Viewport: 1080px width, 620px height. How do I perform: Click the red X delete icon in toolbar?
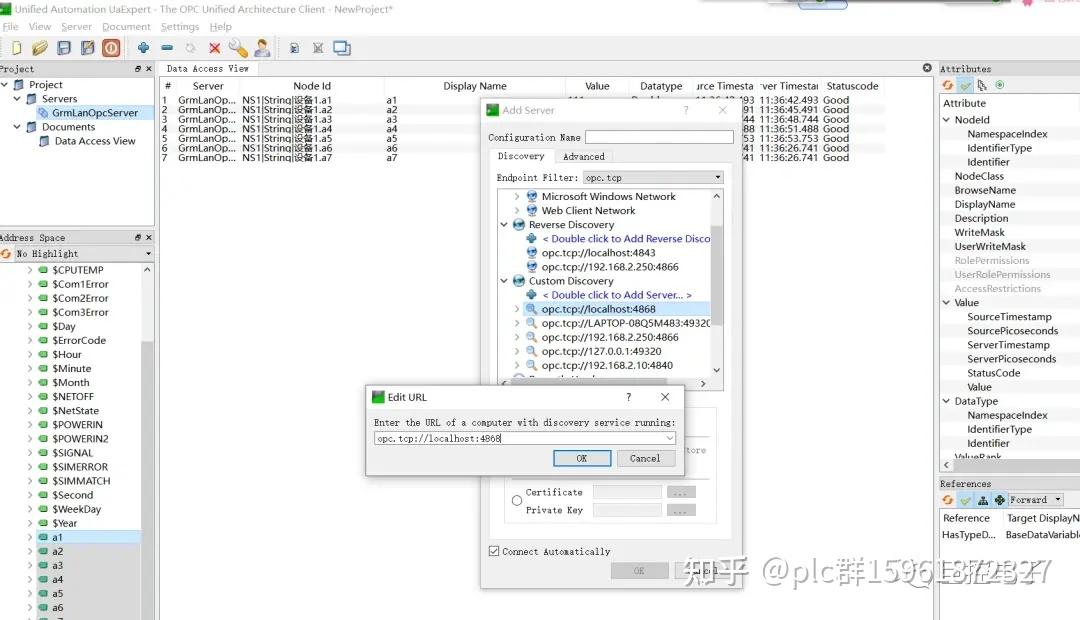tap(213, 47)
